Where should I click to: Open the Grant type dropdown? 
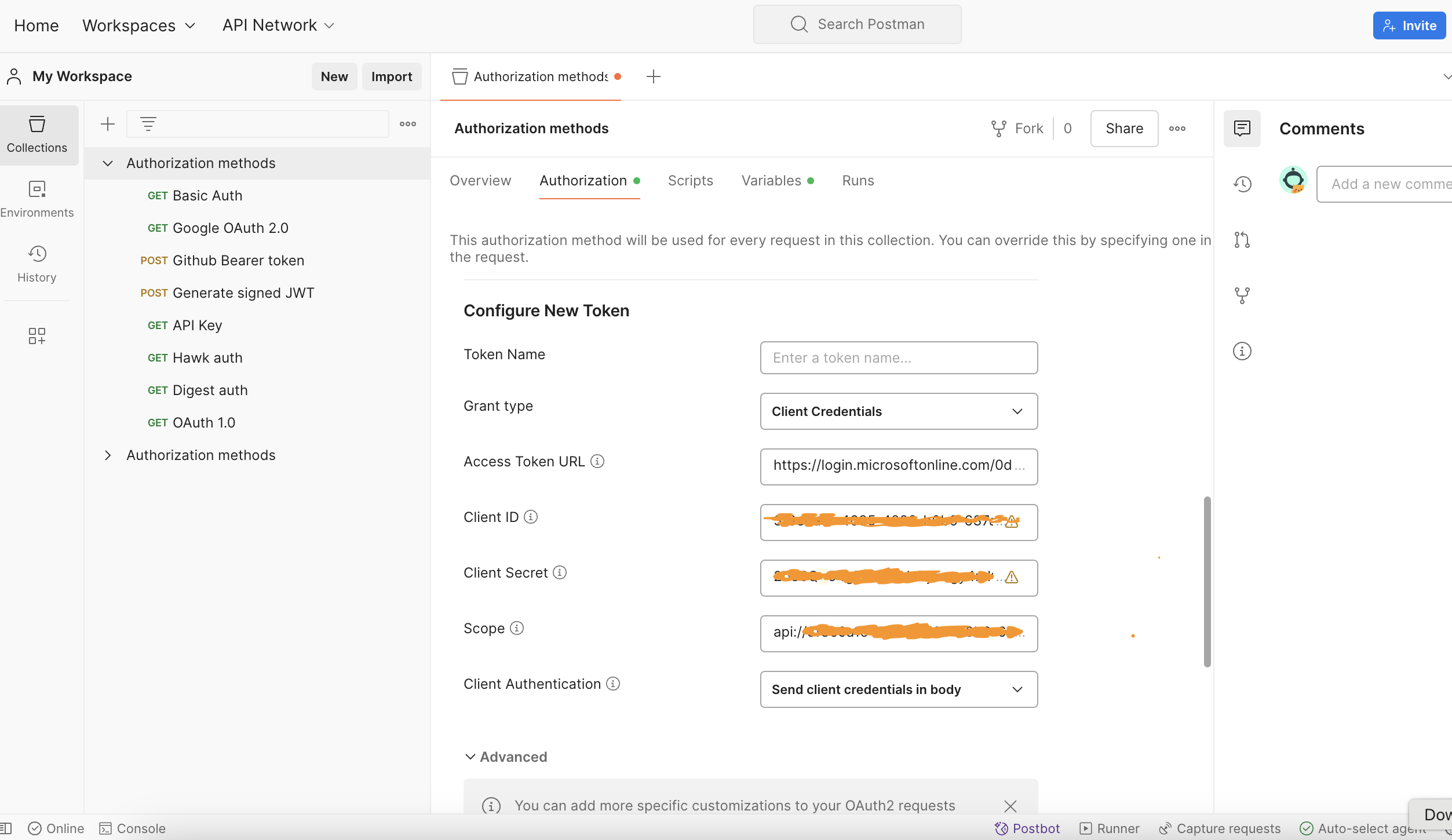coord(898,411)
